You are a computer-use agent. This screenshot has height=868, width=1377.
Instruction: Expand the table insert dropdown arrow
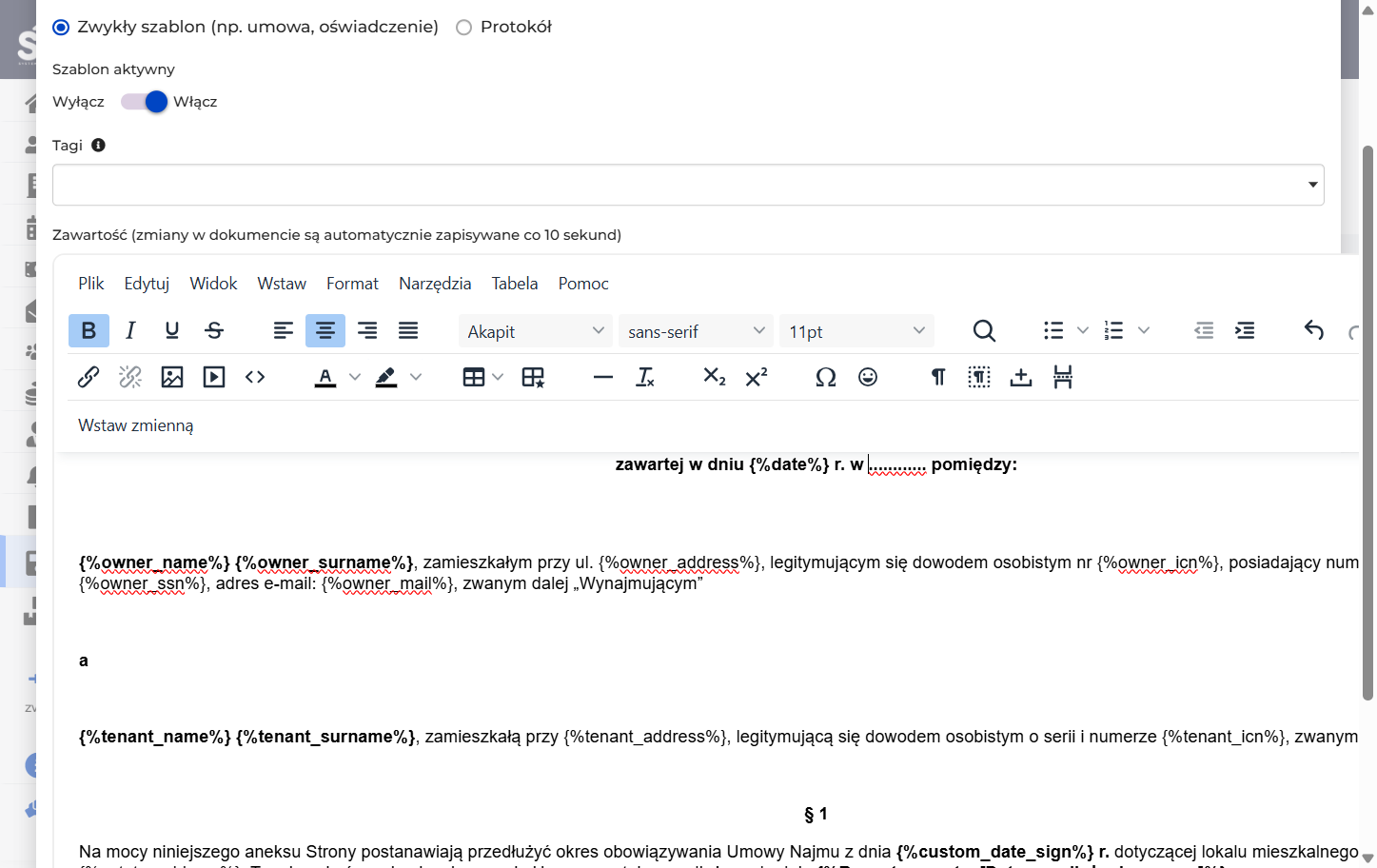click(x=498, y=377)
